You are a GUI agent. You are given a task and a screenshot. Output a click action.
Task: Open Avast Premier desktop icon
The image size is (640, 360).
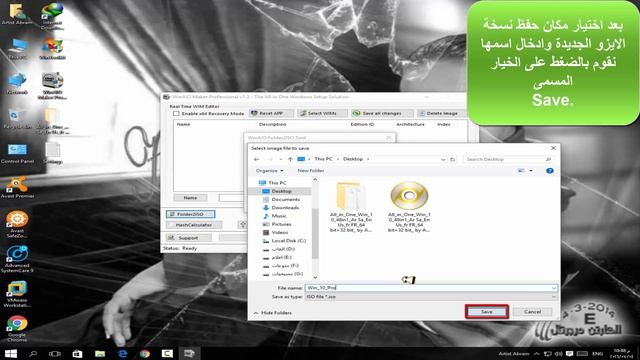[x=17, y=188]
